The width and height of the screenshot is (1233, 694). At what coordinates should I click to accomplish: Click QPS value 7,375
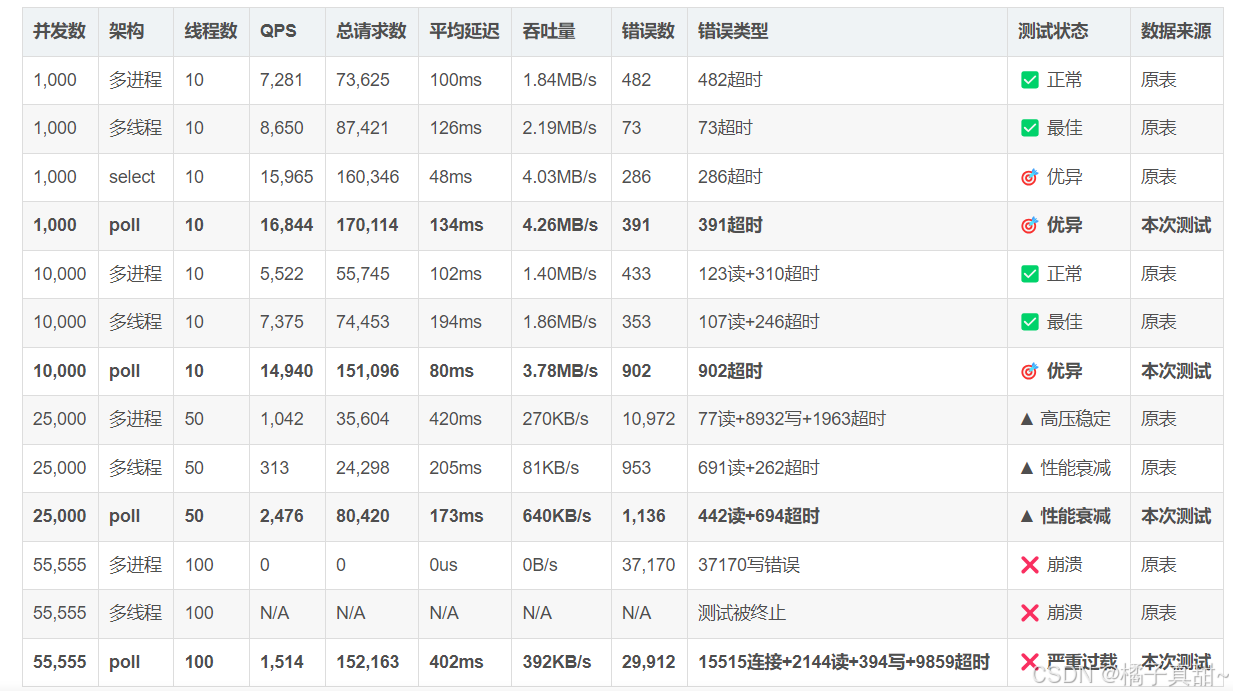tap(281, 322)
